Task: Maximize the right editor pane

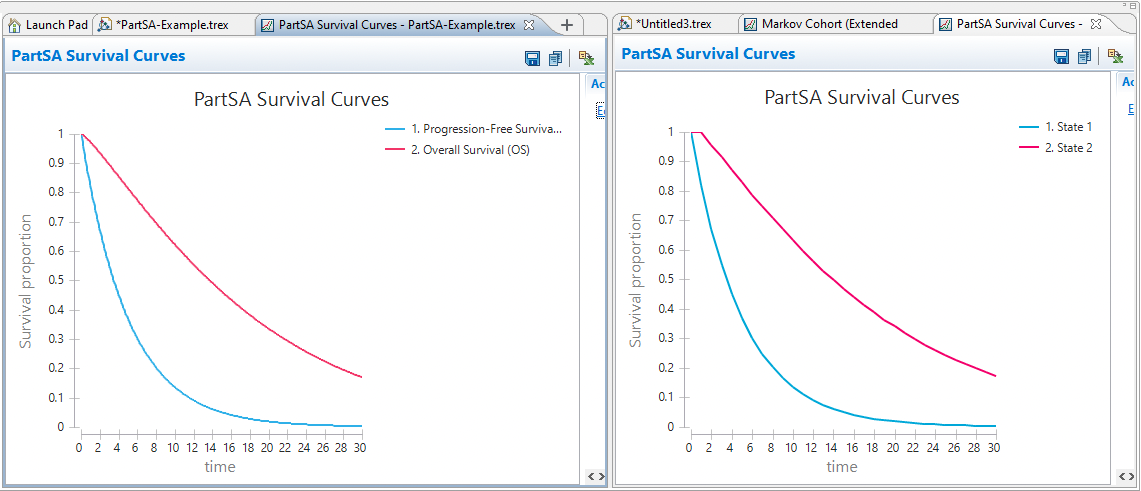Action: click(x=1133, y=5)
